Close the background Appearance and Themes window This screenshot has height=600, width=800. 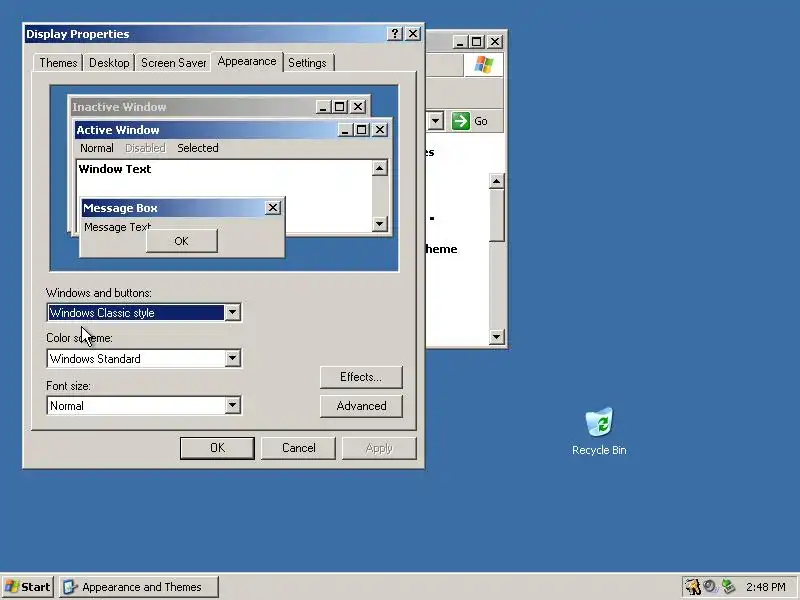click(x=494, y=41)
